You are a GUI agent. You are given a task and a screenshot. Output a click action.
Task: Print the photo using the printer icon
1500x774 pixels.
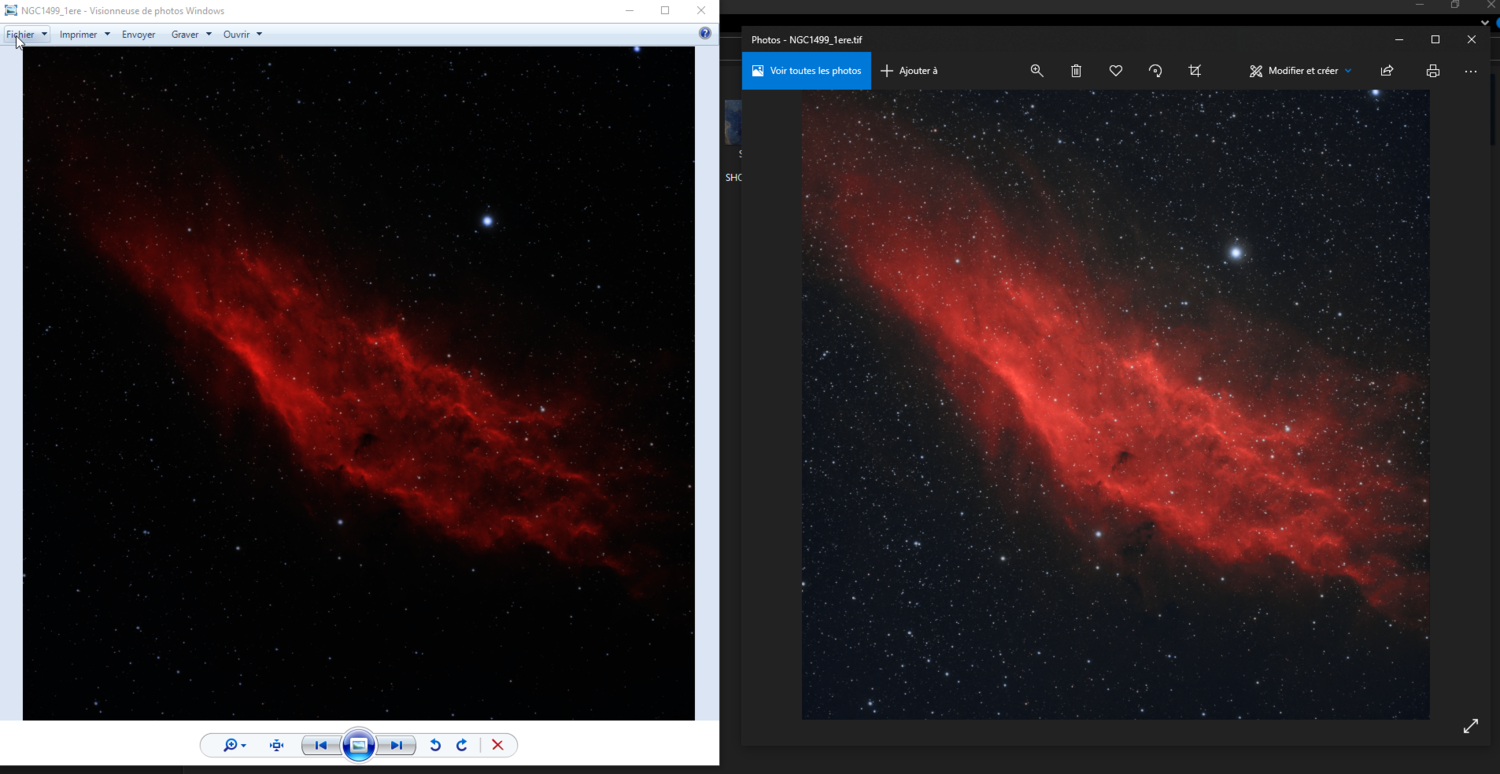[x=1433, y=71]
